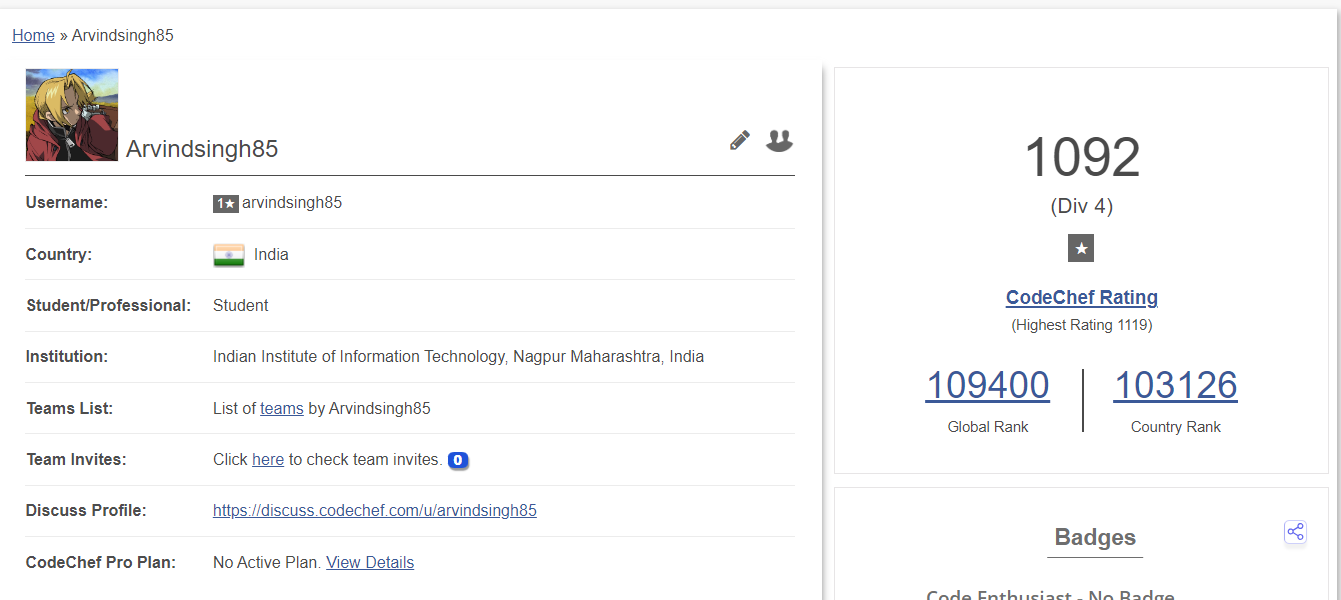1341x600 pixels.
Task: Open the profile avatar picture
Action: [x=72, y=115]
